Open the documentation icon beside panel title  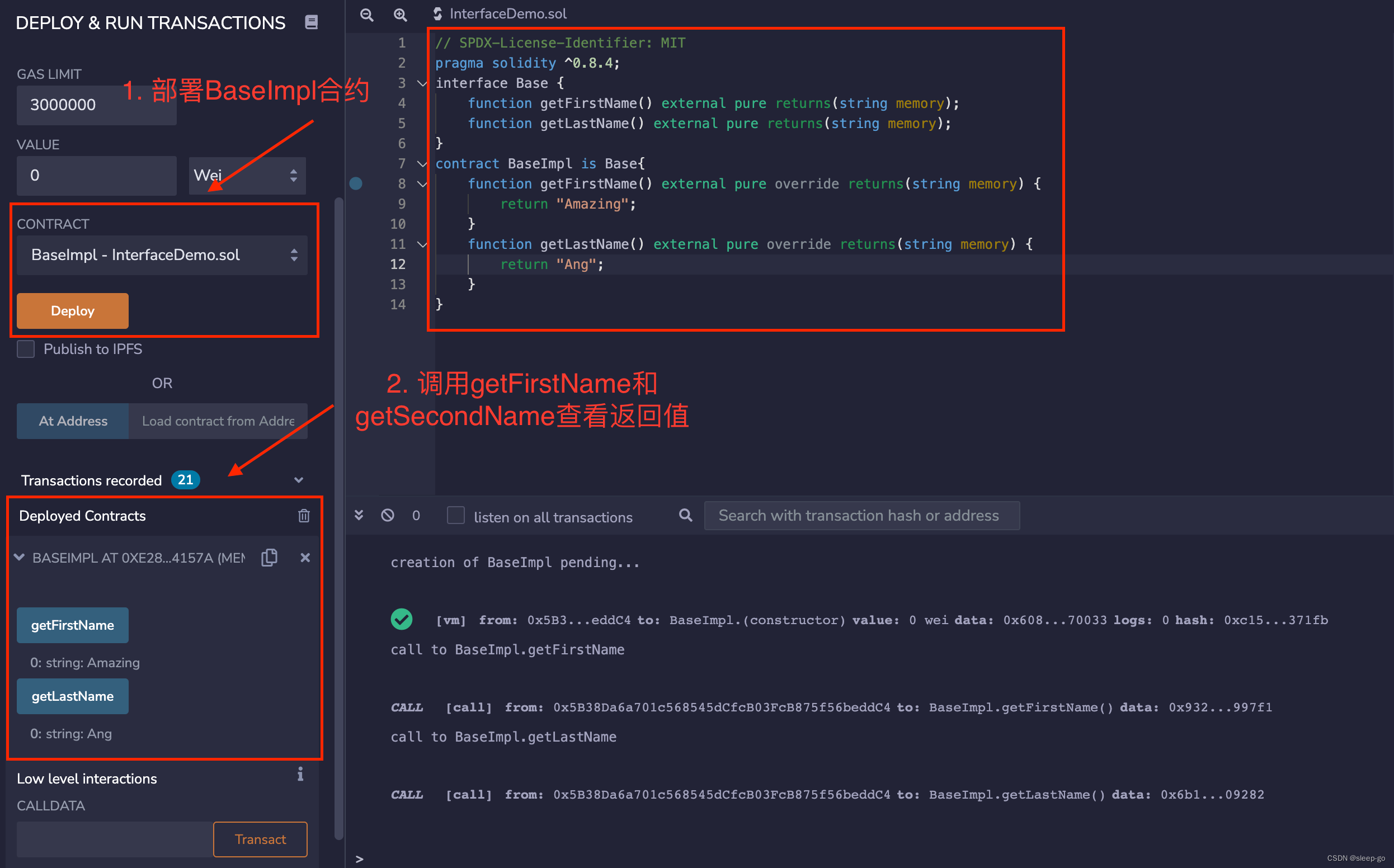pos(311,22)
